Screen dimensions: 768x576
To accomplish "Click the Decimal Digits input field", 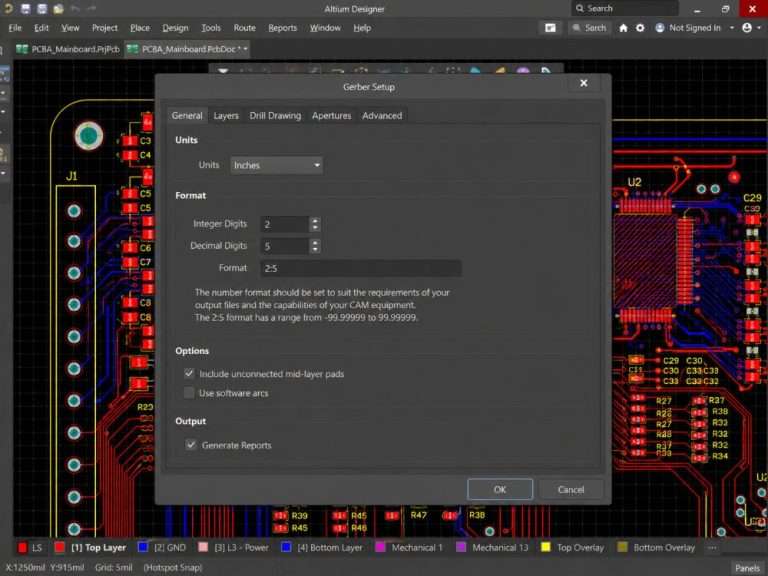I will [285, 246].
